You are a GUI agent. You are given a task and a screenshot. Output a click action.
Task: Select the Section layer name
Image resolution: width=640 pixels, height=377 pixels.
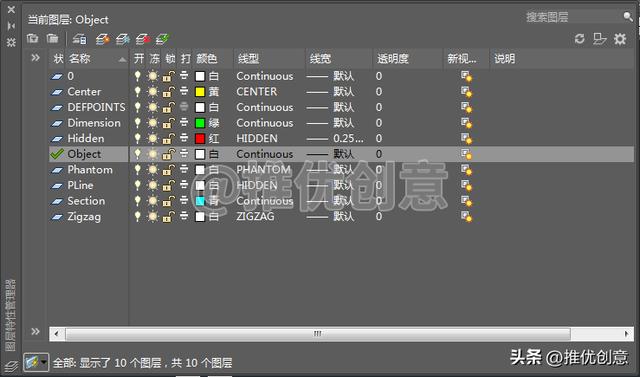tap(86, 201)
